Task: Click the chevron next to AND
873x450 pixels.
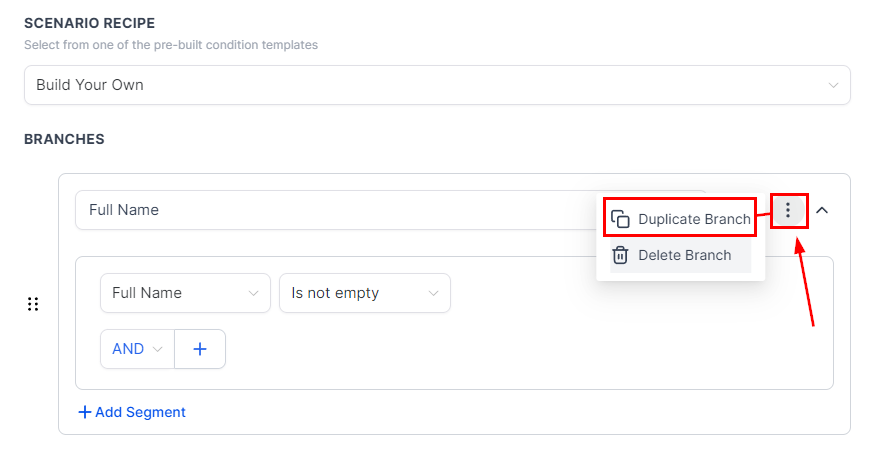Action: coord(158,349)
